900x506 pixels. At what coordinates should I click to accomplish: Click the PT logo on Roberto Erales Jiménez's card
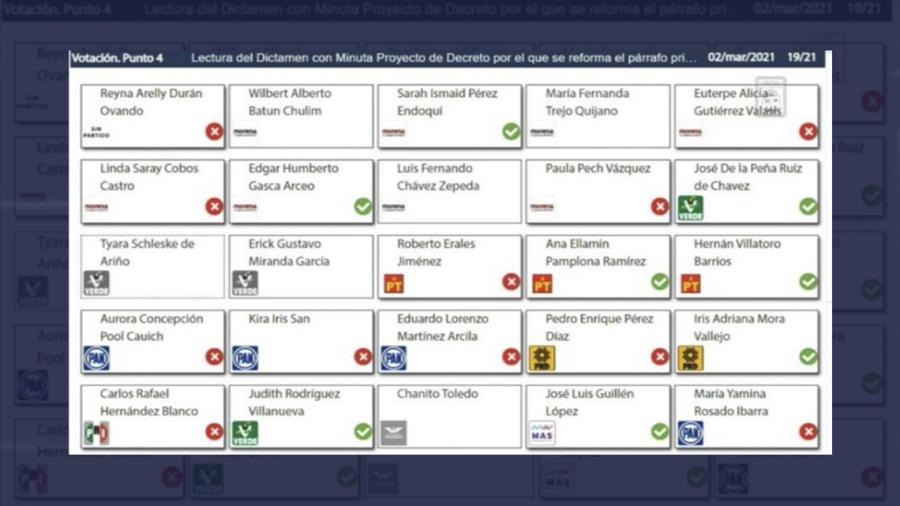(393, 283)
